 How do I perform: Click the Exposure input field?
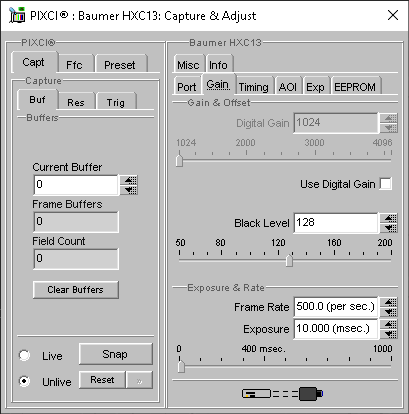pyautogui.click(x=336, y=329)
